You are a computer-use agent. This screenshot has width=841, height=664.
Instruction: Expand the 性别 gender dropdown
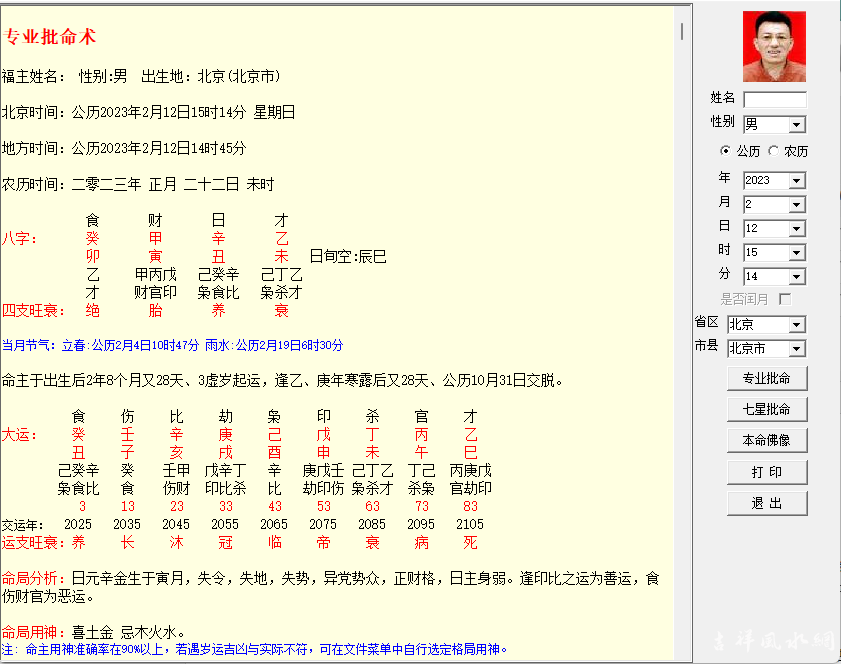coord(797,124)
